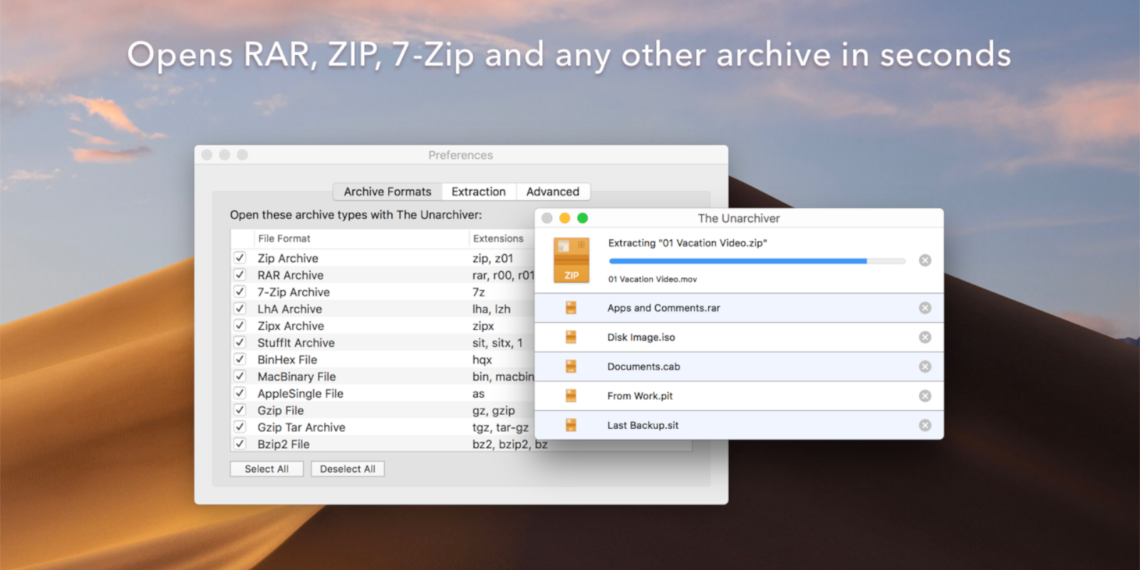
Task: Open the Advanced preferences tab
Action: 553,192
